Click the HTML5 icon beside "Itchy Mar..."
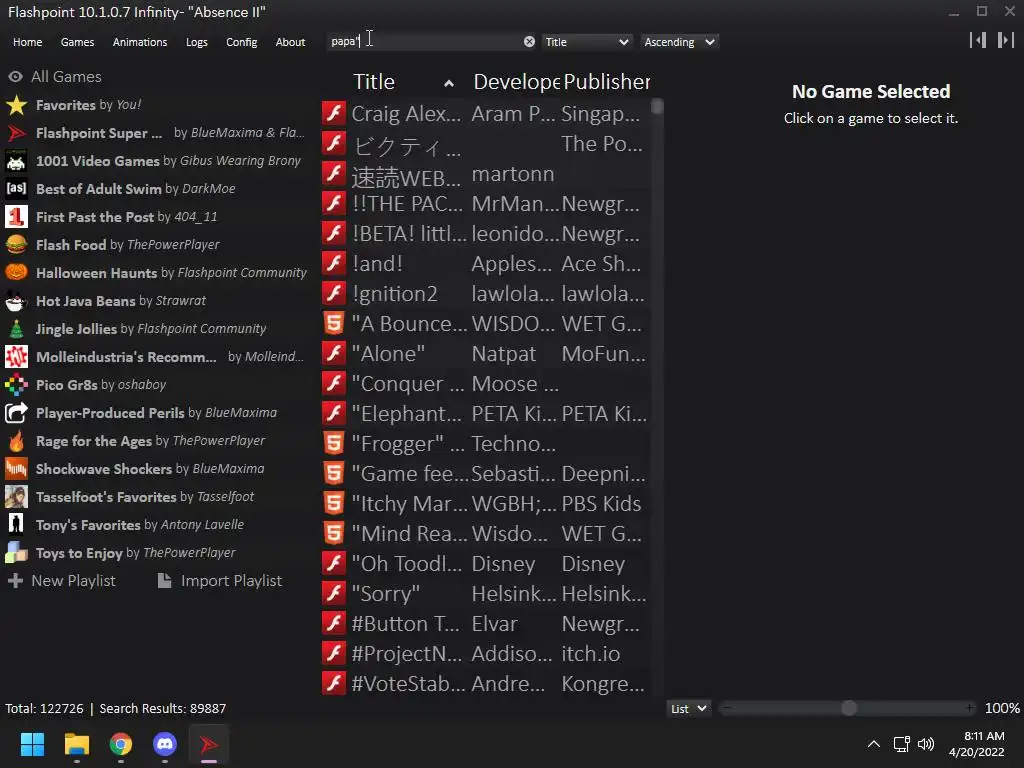The height and width of the screenshot is (768, 1024). [334, 504]
